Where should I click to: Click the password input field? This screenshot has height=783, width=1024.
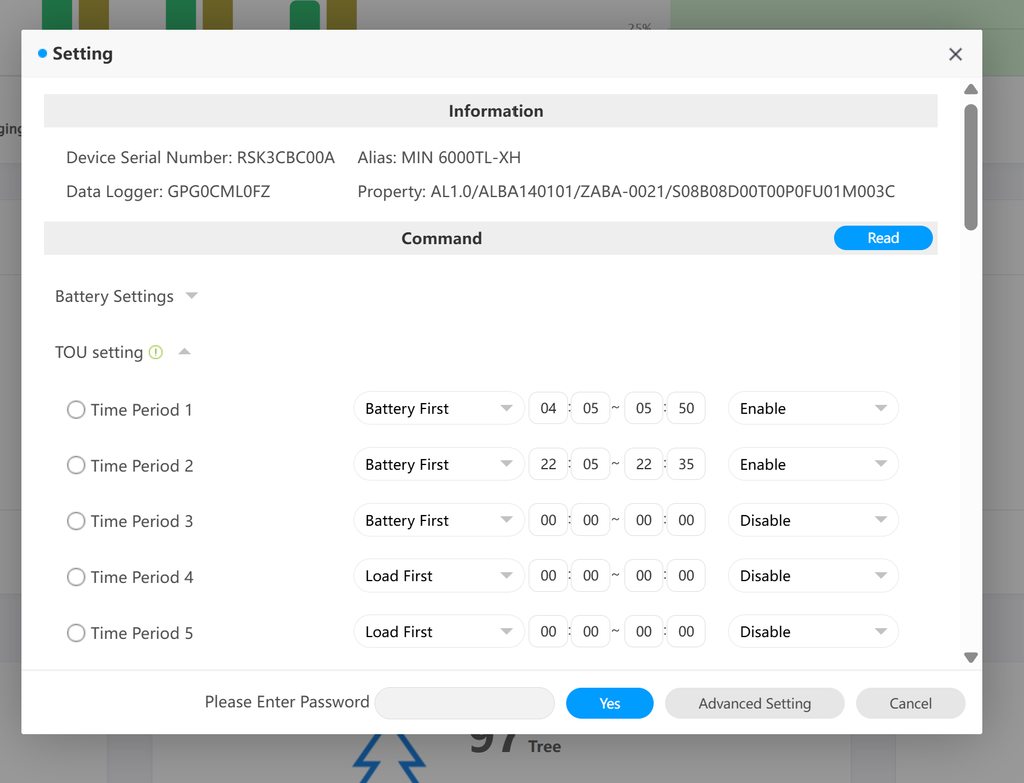coord(465,703)
